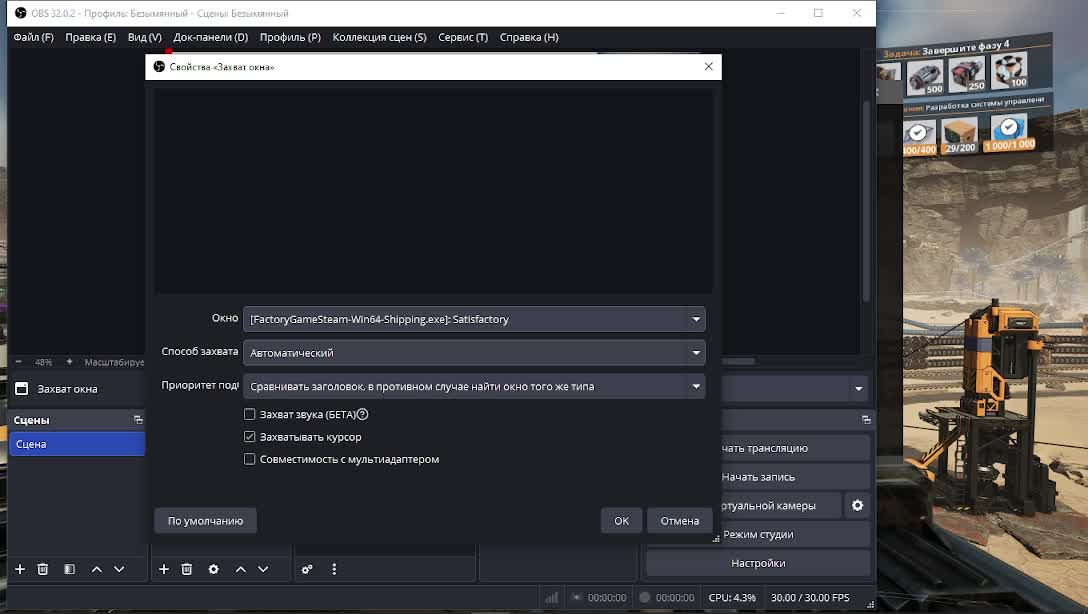Open the Приоритет подбора окна dropdown
The width and height of the screenshot is (1088, 614).
click(x=474, y=386)
